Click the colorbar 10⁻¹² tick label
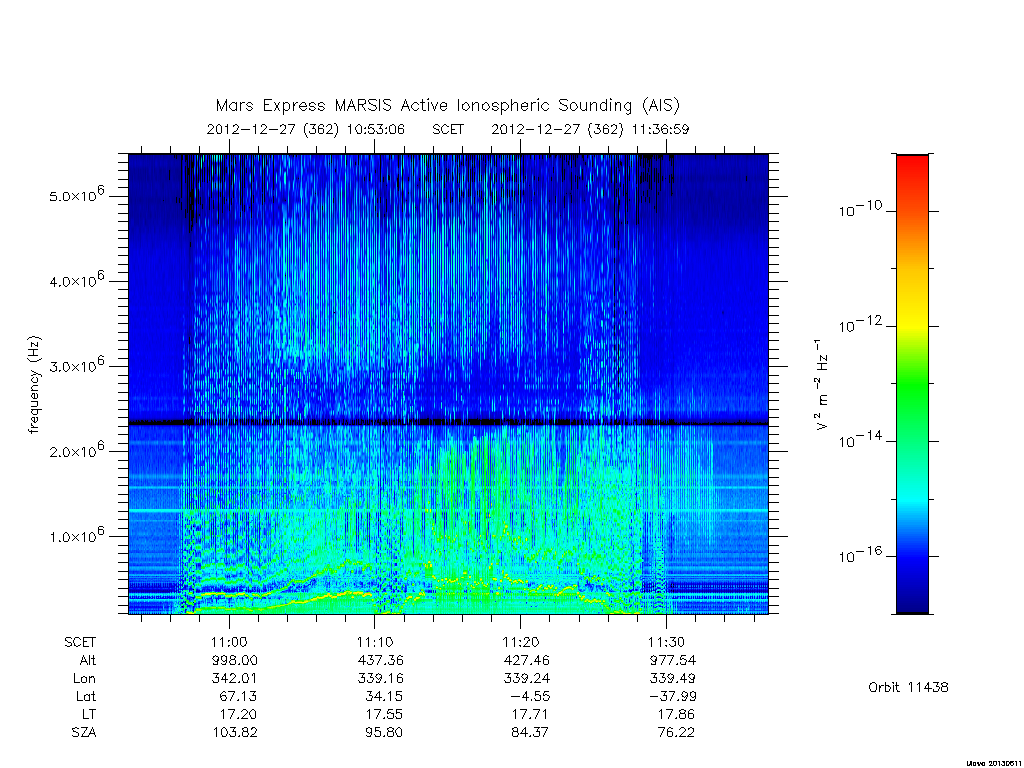 (x=860, y=324)
